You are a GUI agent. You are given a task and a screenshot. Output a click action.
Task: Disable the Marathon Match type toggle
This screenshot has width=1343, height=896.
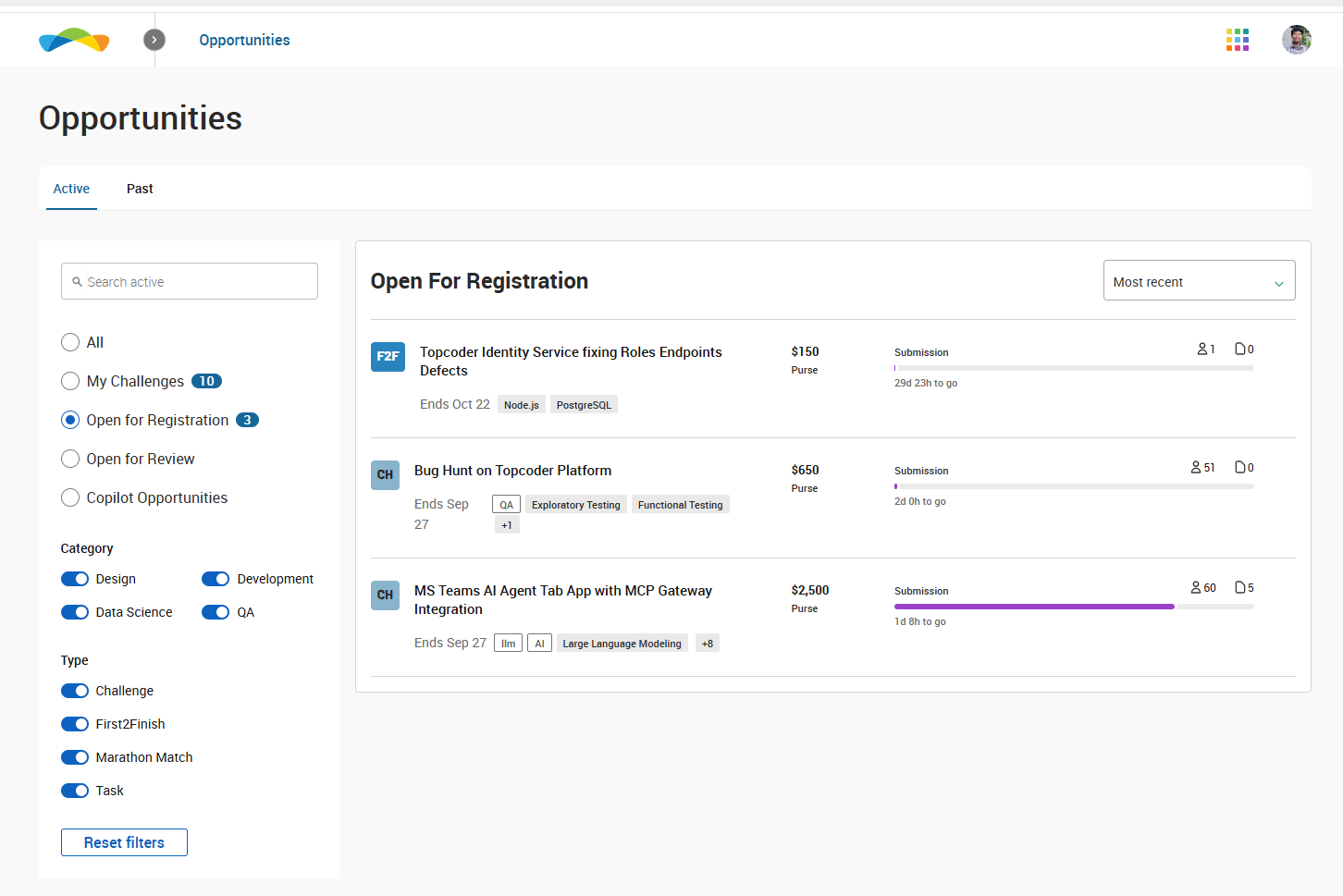tap(75, 757)
